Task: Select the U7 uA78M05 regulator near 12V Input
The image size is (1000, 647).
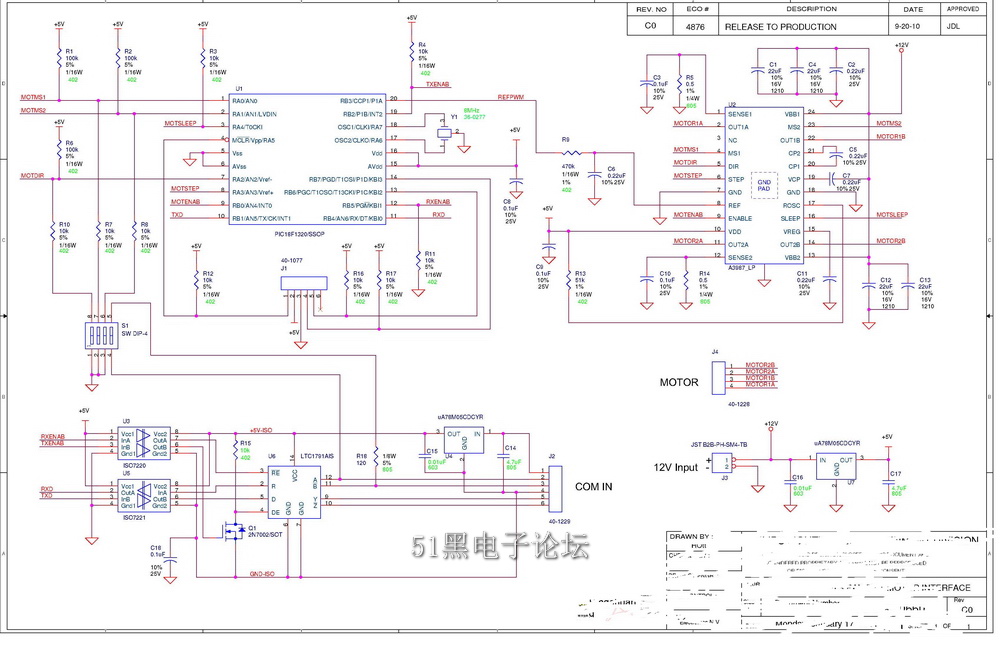Action: pyautogui.click(x=836, y=466)
